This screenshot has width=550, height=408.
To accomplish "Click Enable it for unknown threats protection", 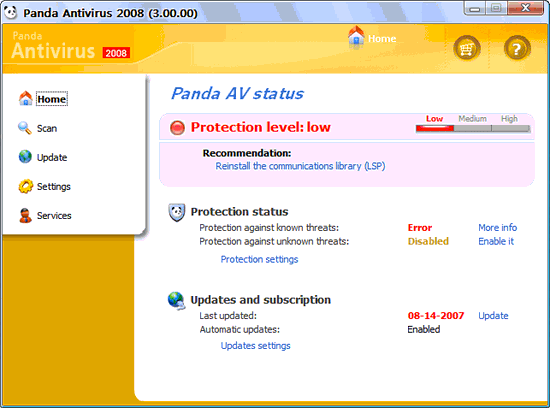I will tap(496, 241).
